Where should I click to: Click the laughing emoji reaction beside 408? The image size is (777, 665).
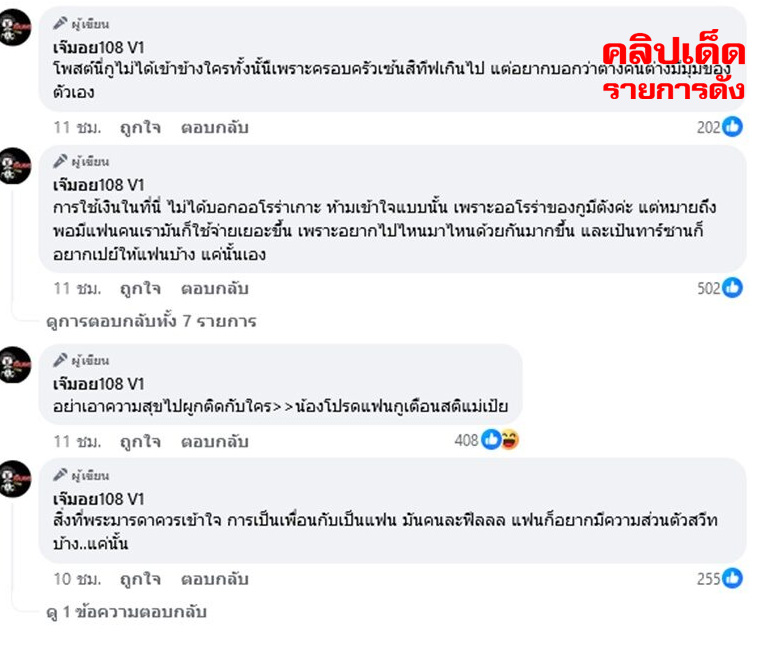point(509,440)
